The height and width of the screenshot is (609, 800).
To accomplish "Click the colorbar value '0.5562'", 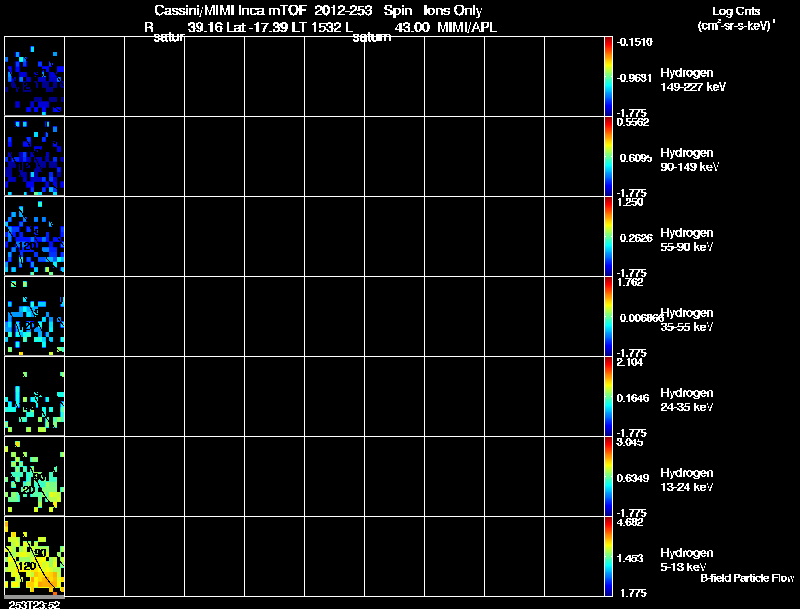I will click(633, 122).
